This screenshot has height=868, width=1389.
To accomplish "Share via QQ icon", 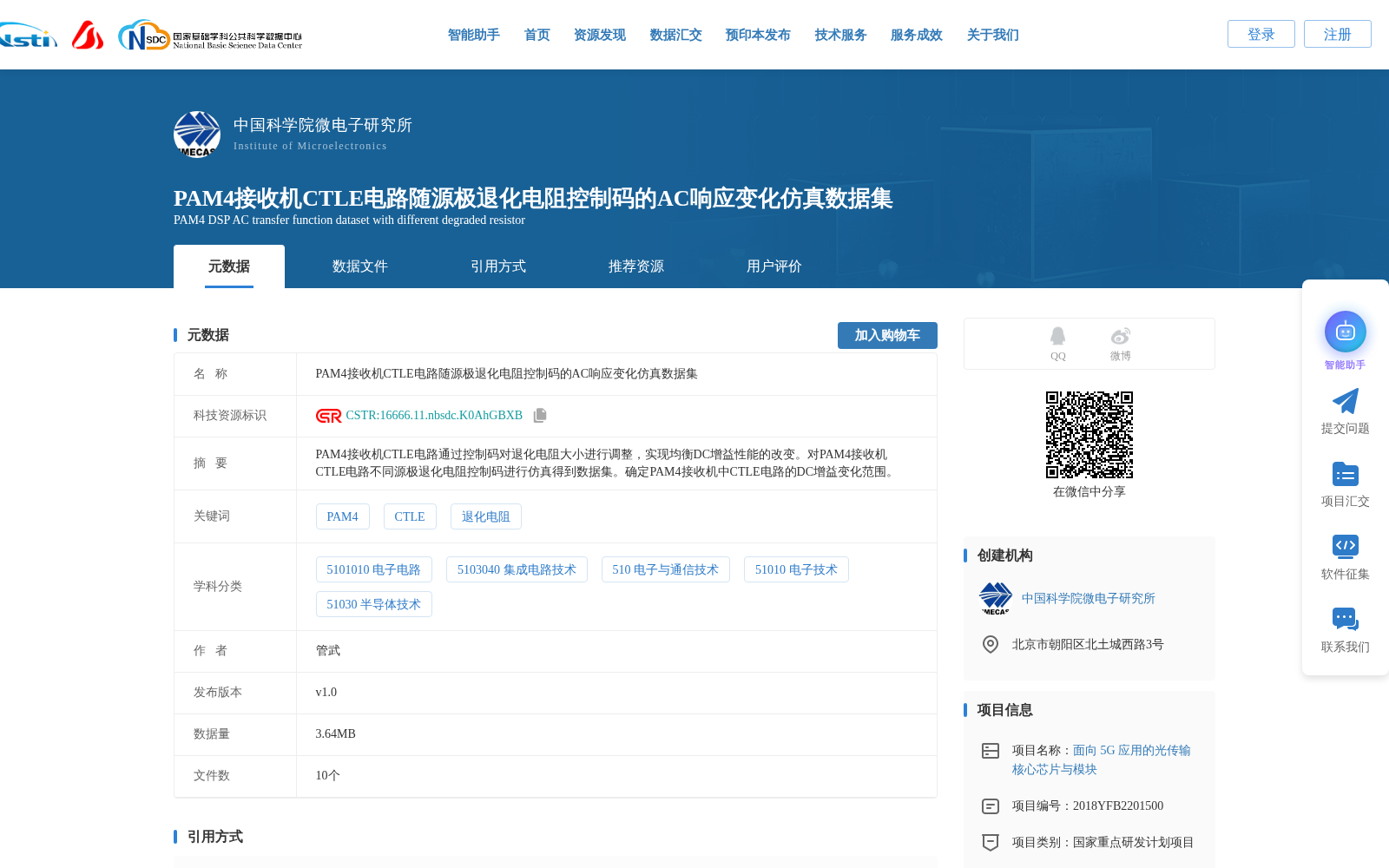I will pos(1057,336).
